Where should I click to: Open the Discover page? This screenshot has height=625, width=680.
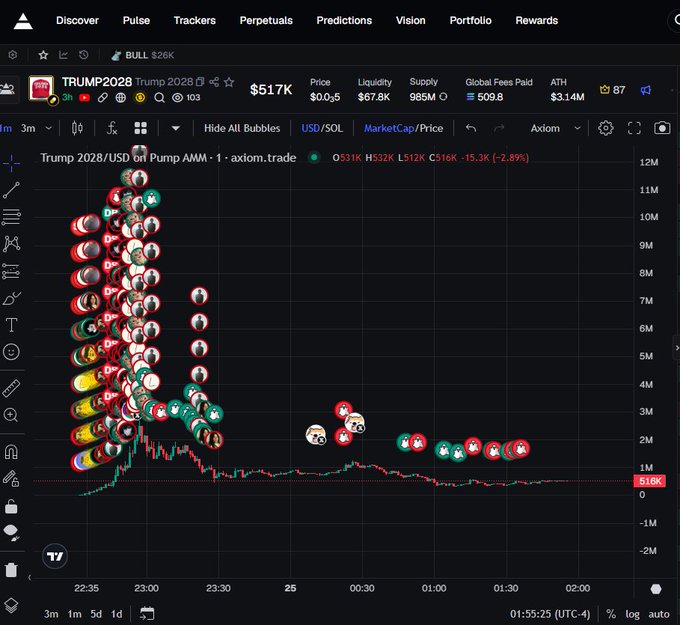pos(77,20)
